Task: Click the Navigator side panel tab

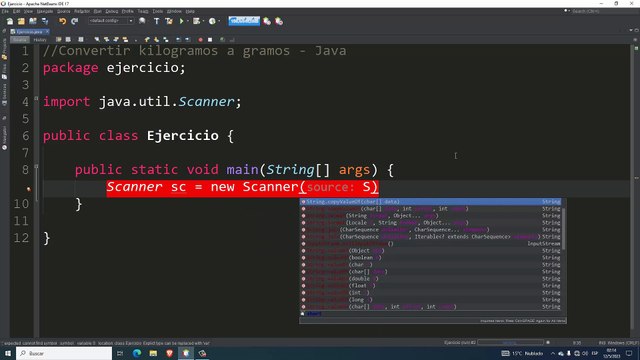Action: [x=4, y=138]
